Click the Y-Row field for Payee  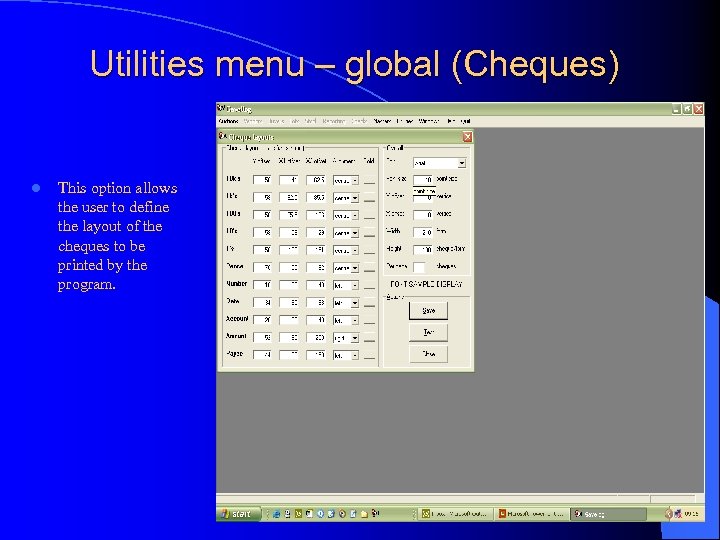pyautogui.click(x=262, y=355)
